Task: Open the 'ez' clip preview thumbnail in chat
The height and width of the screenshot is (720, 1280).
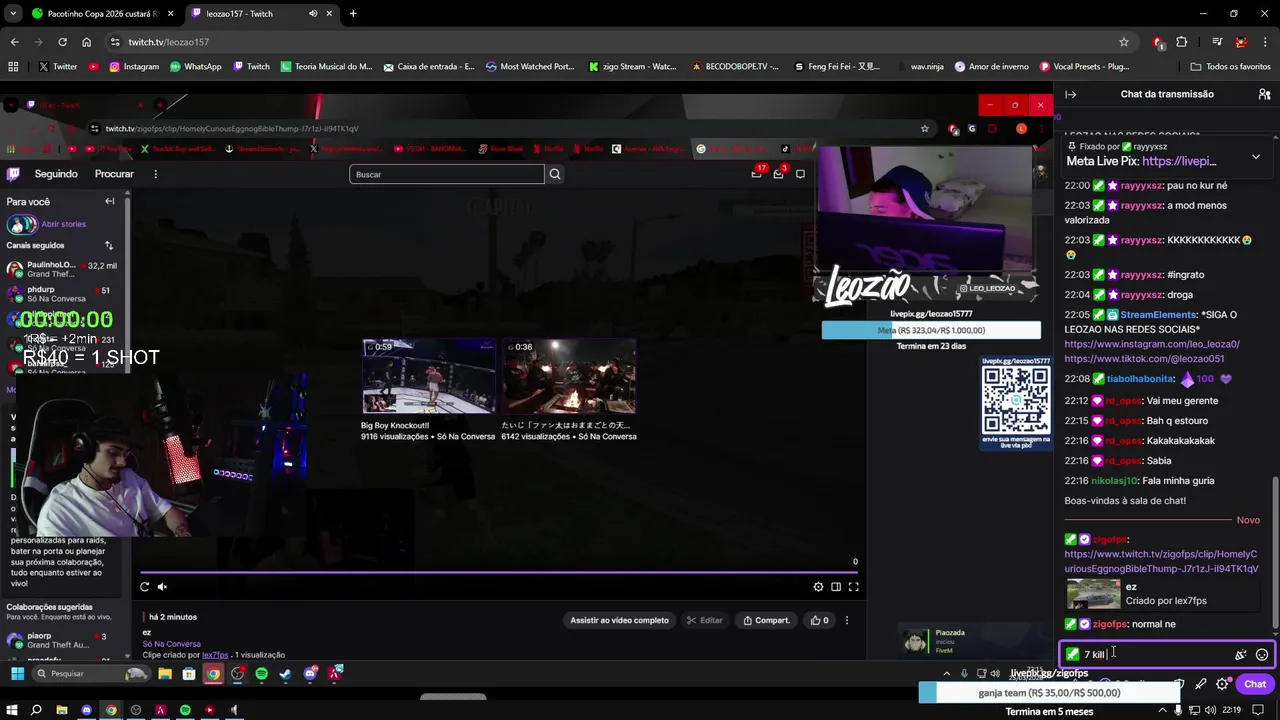Action: [x=1093, y=594]
